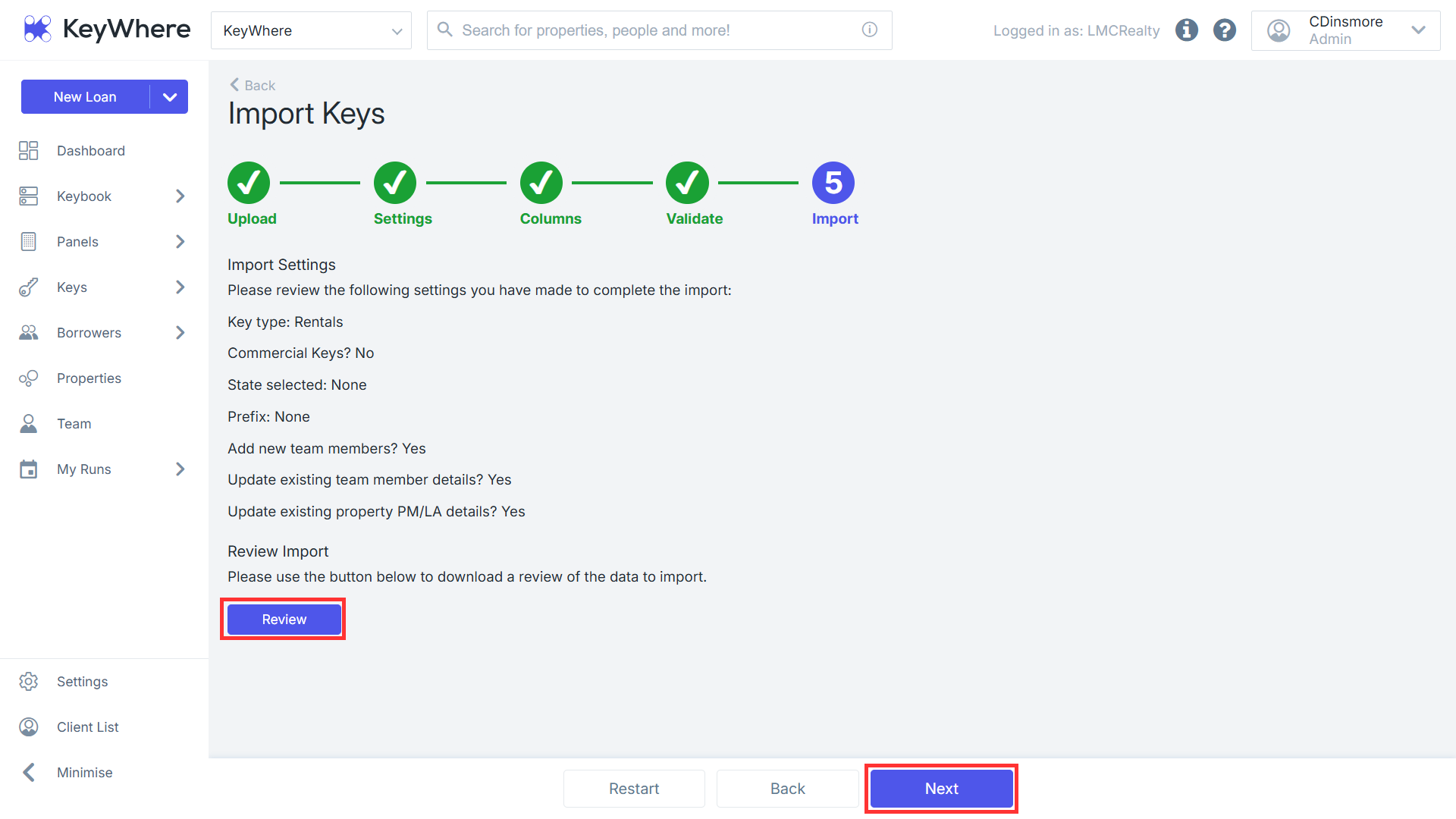Click the New Loan button
The height and width of the screenshot is (819, 1456).
point(85,97)
